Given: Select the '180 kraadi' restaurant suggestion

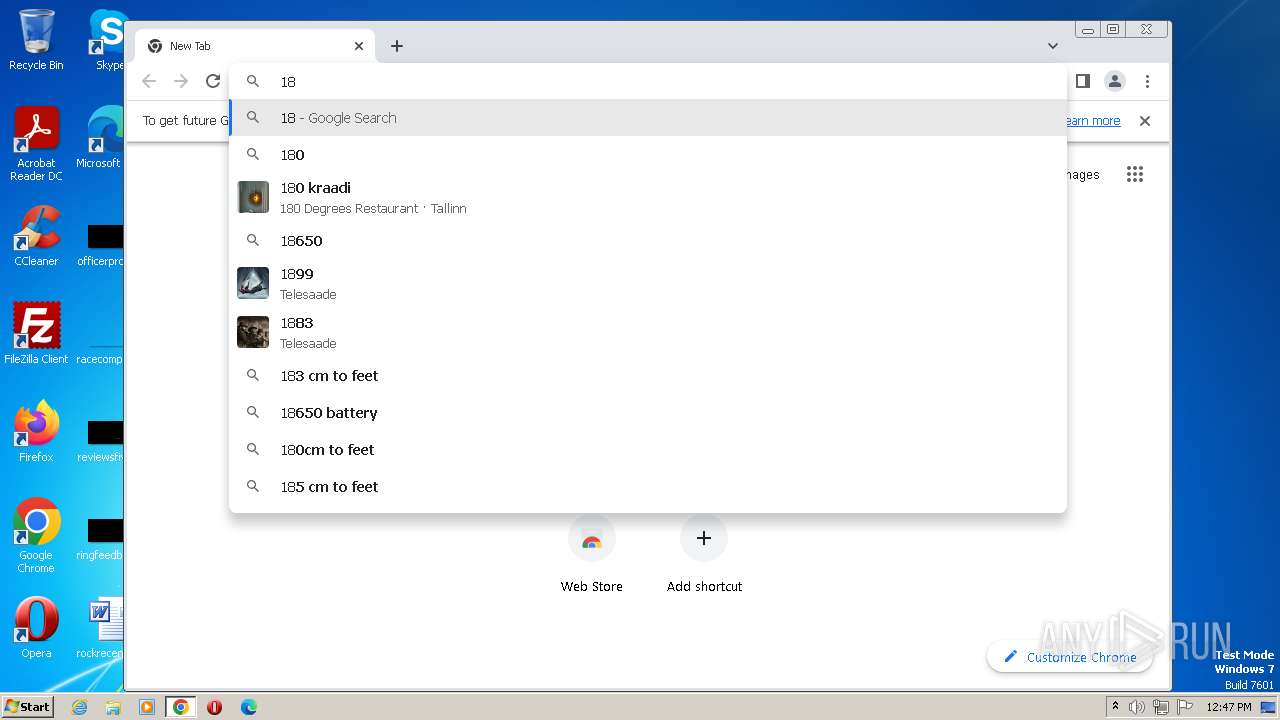Looking at the screenshot, I should click(648, 197).
